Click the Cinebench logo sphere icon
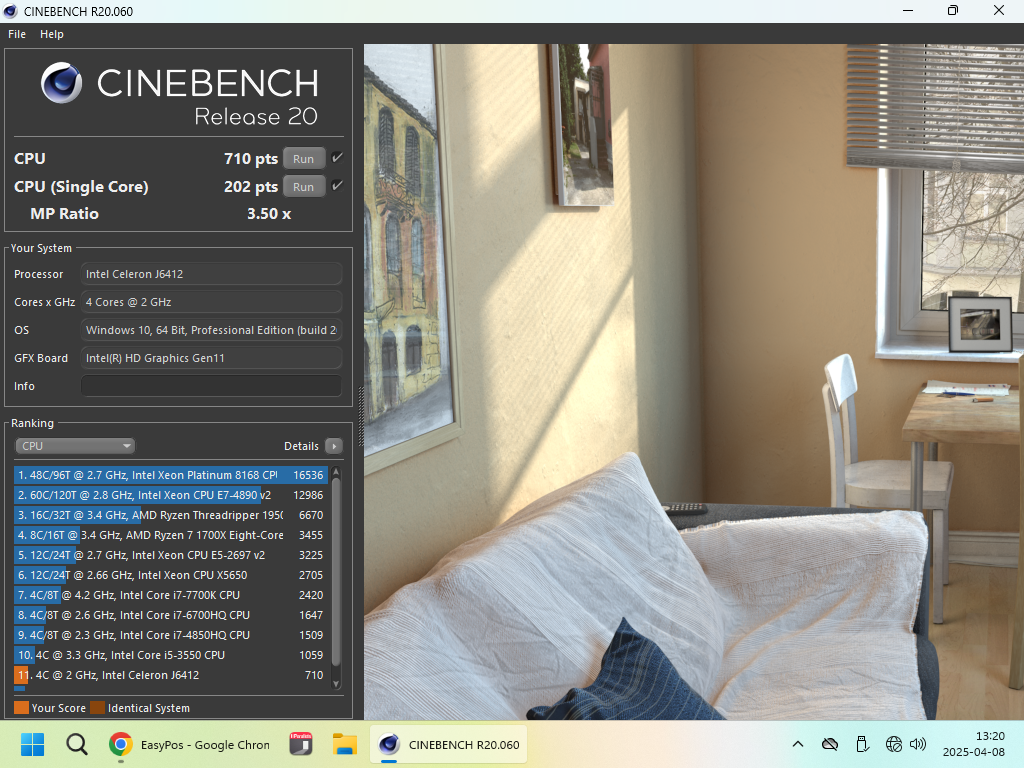The width and height of the screenshot is (1024, 768). [x=62, y=83]
